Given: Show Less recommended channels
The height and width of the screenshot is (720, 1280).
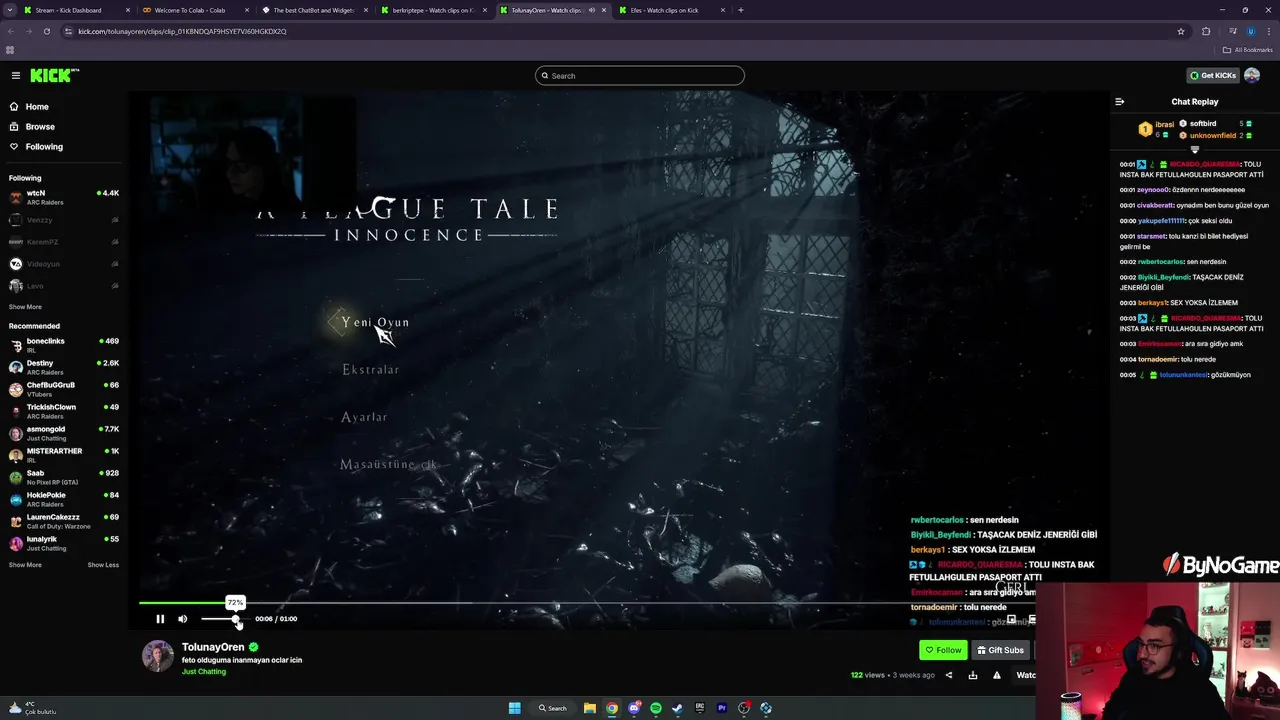Looking at the screenshot, I should [103, 565].
